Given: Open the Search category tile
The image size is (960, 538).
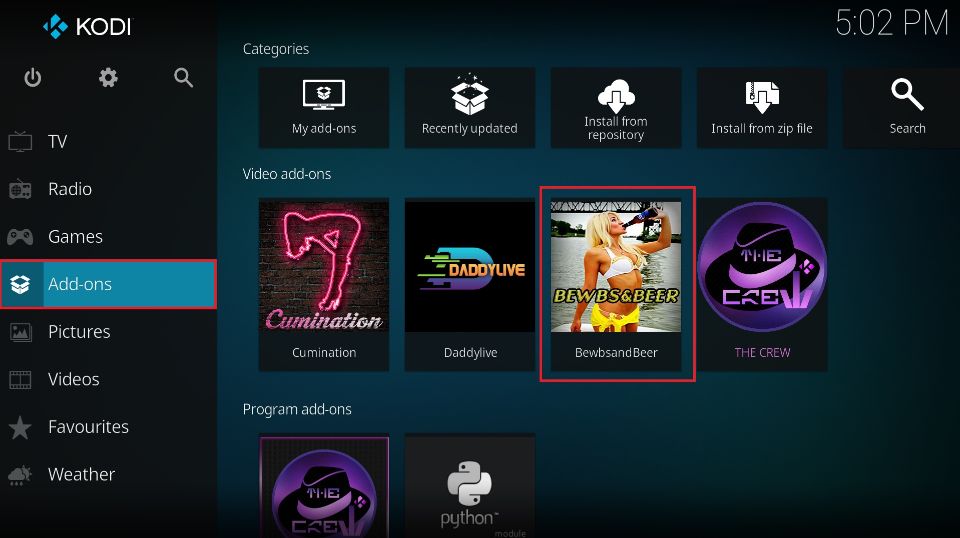Looking at the screenshot, I should (901, 108).
